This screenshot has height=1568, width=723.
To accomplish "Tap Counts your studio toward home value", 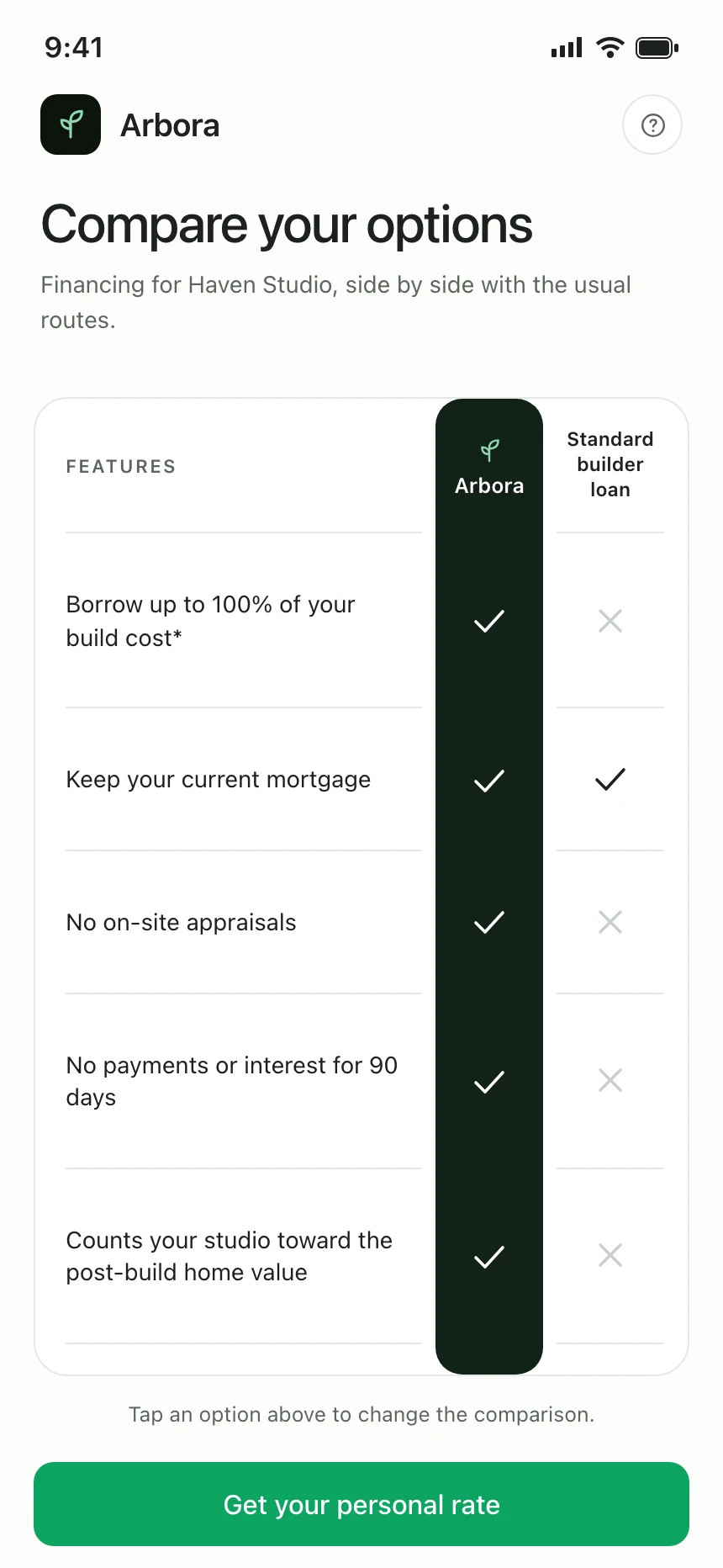I will (x=244, y=1256).
